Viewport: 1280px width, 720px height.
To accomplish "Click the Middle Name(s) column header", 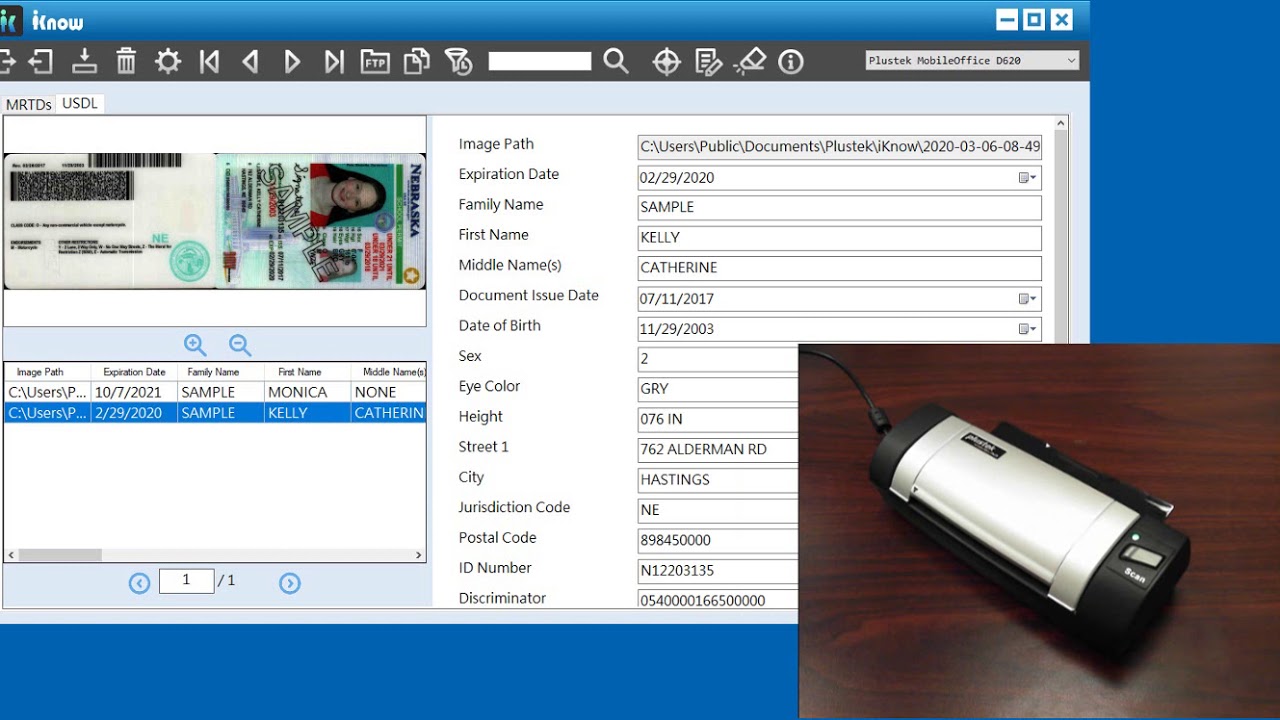I will pos(388,372).
